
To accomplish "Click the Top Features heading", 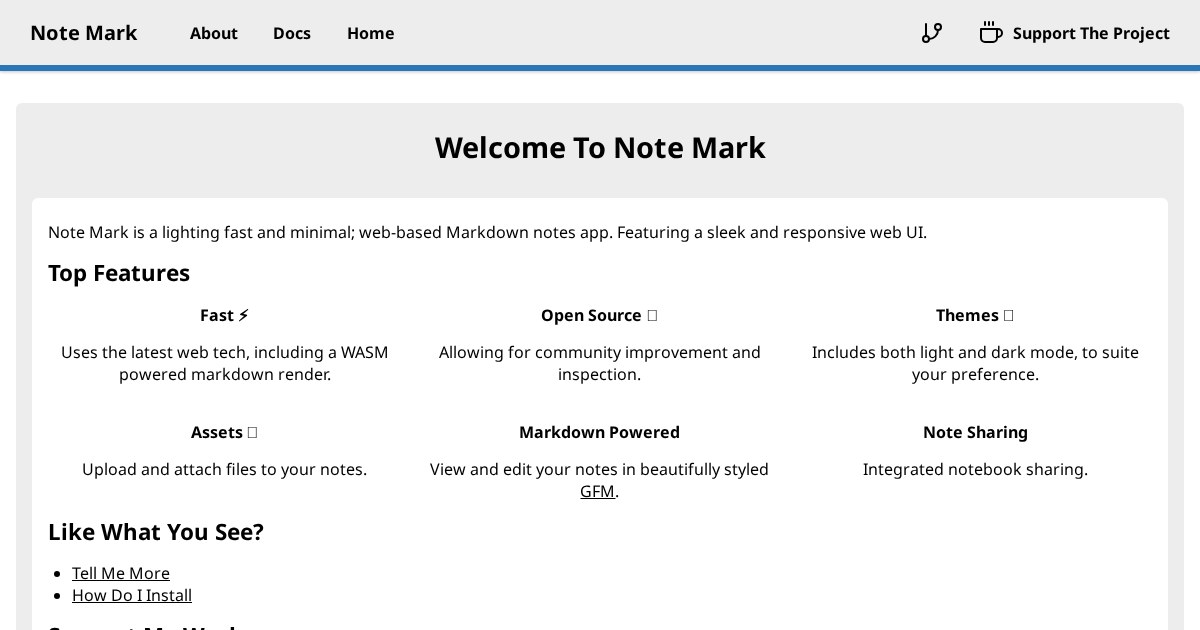I will pos(119,273).
